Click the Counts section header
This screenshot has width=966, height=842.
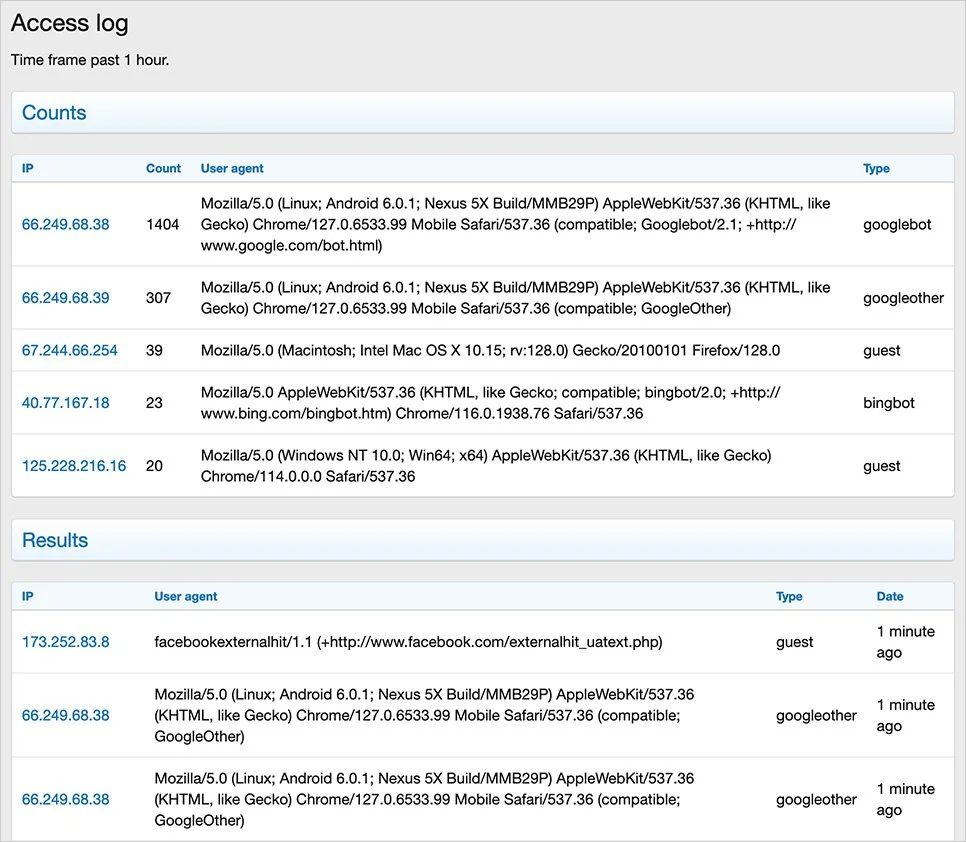coord(54,113)
